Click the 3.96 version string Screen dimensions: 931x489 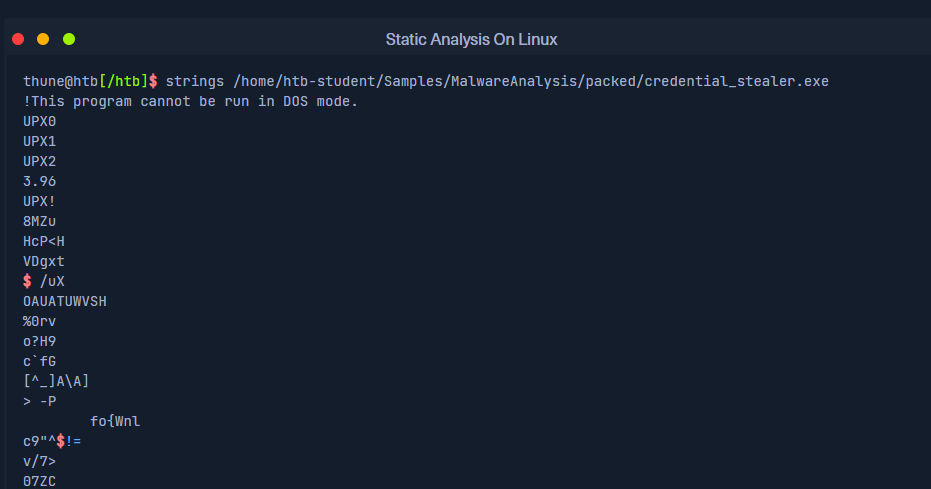(x=40, y=181)
